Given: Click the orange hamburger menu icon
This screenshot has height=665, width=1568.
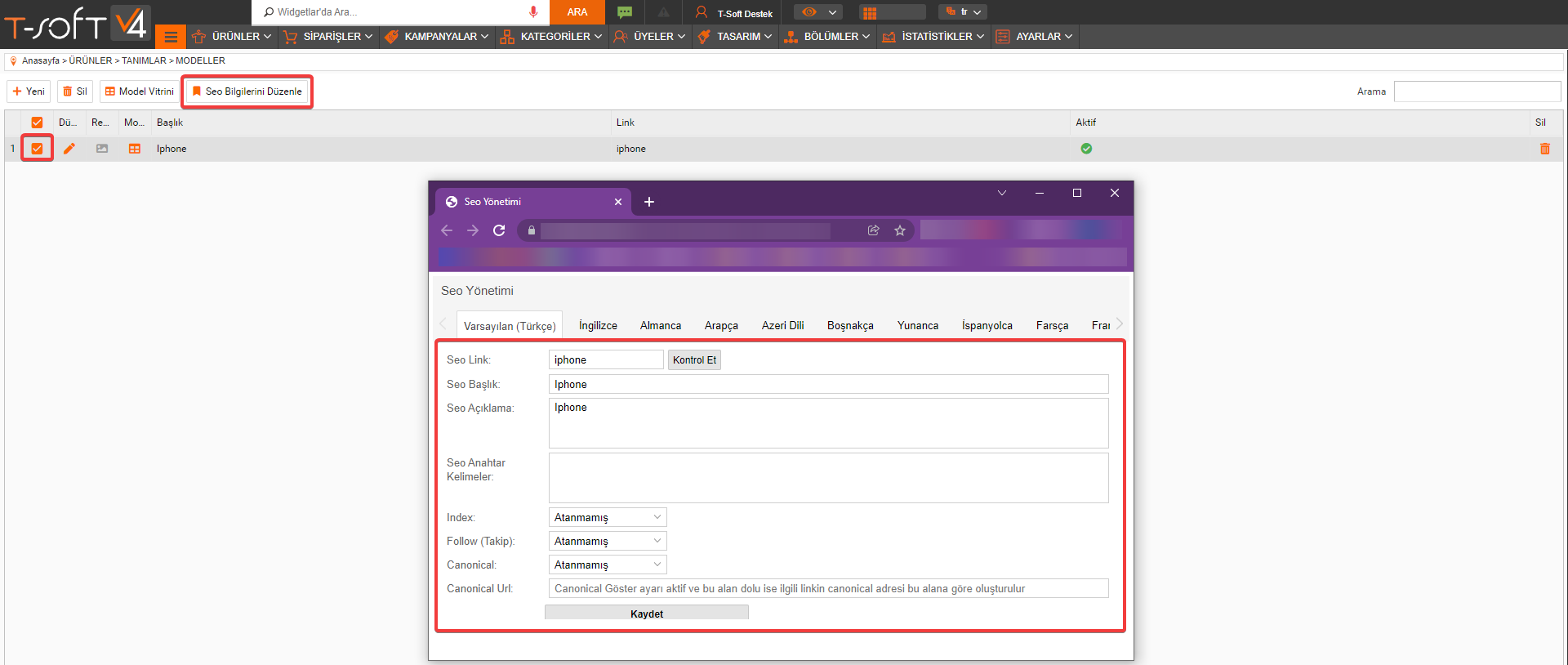Looking at the screenshot, I should click(x=171, y=37).
